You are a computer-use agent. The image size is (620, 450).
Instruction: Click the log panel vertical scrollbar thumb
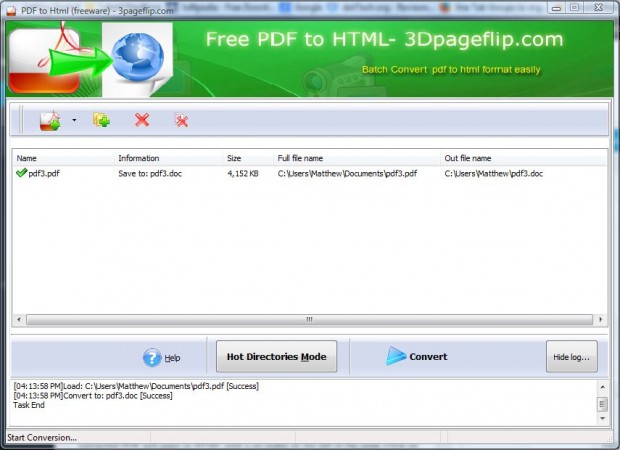602,404
